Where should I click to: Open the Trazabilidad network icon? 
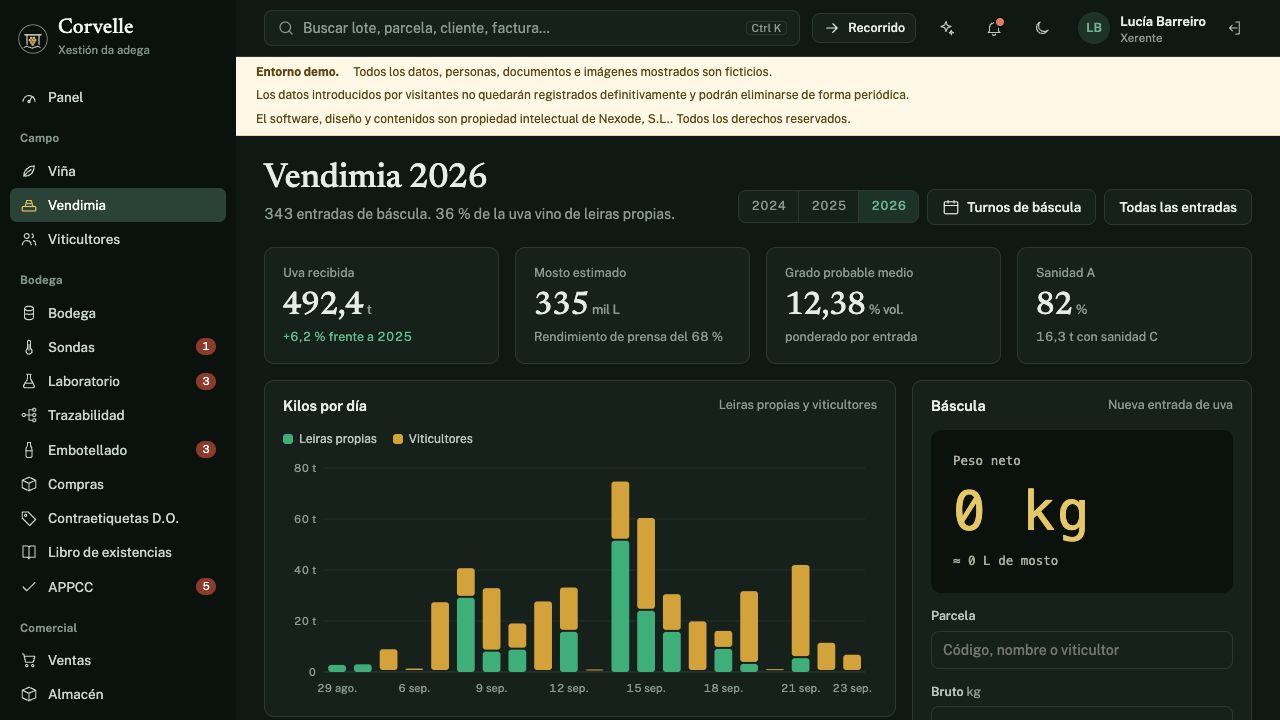(29, 416)
